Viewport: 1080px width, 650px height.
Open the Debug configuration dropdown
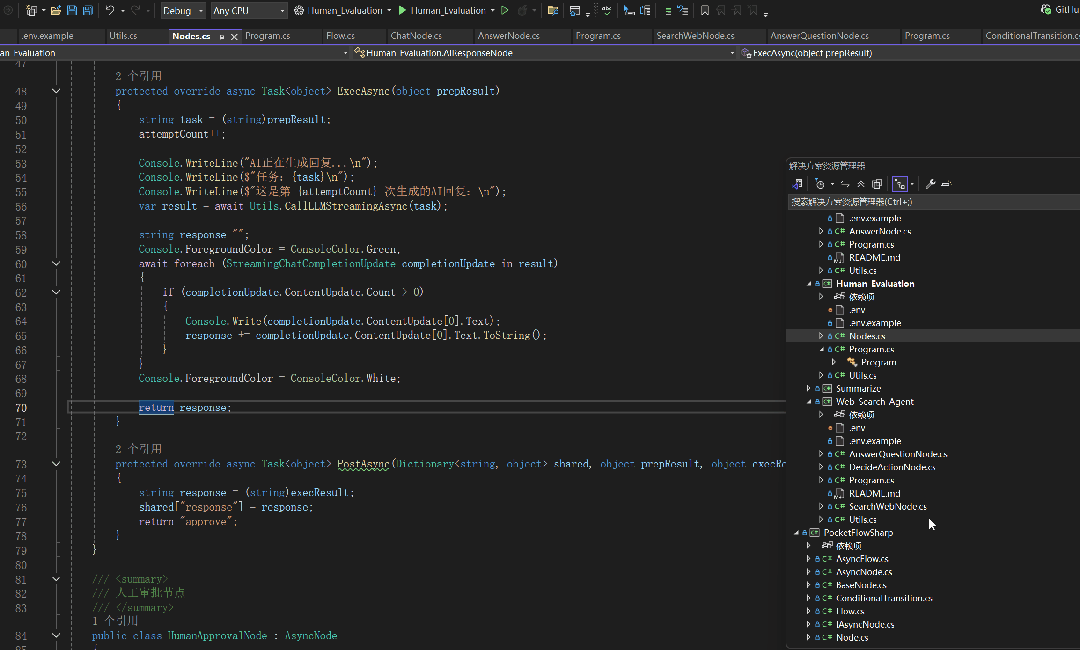(x=183, y=10)
